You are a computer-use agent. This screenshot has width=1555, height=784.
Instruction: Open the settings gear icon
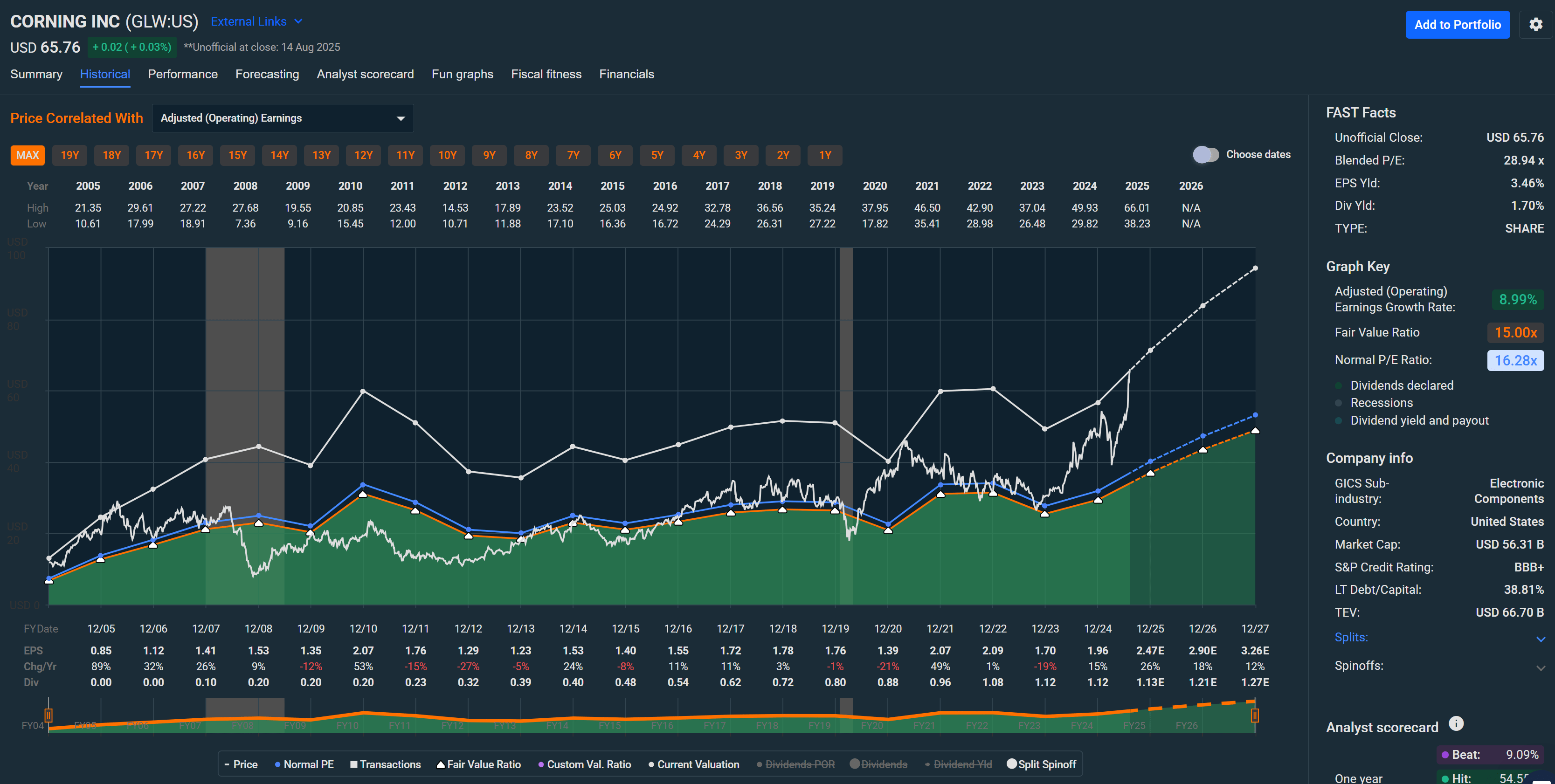tap(1536, 24)
